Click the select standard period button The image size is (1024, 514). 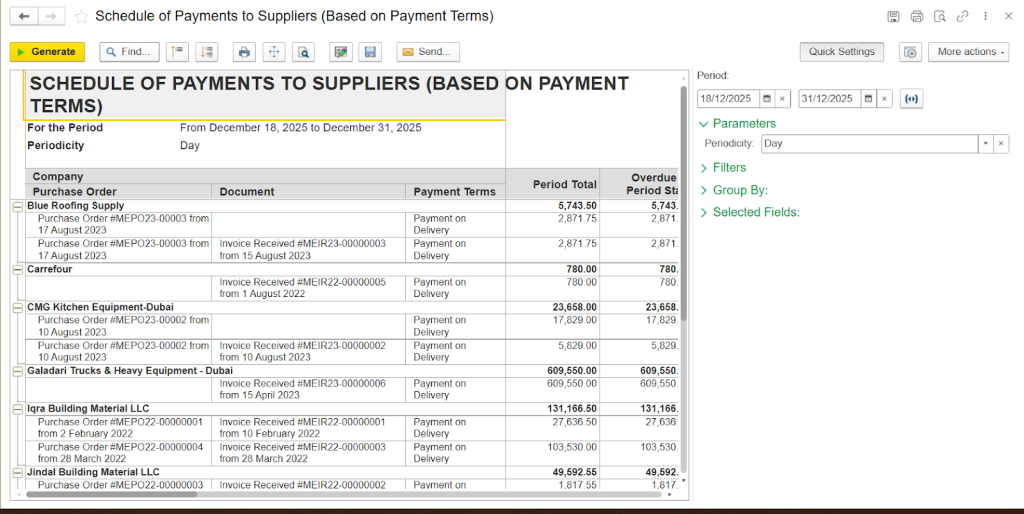912,99
